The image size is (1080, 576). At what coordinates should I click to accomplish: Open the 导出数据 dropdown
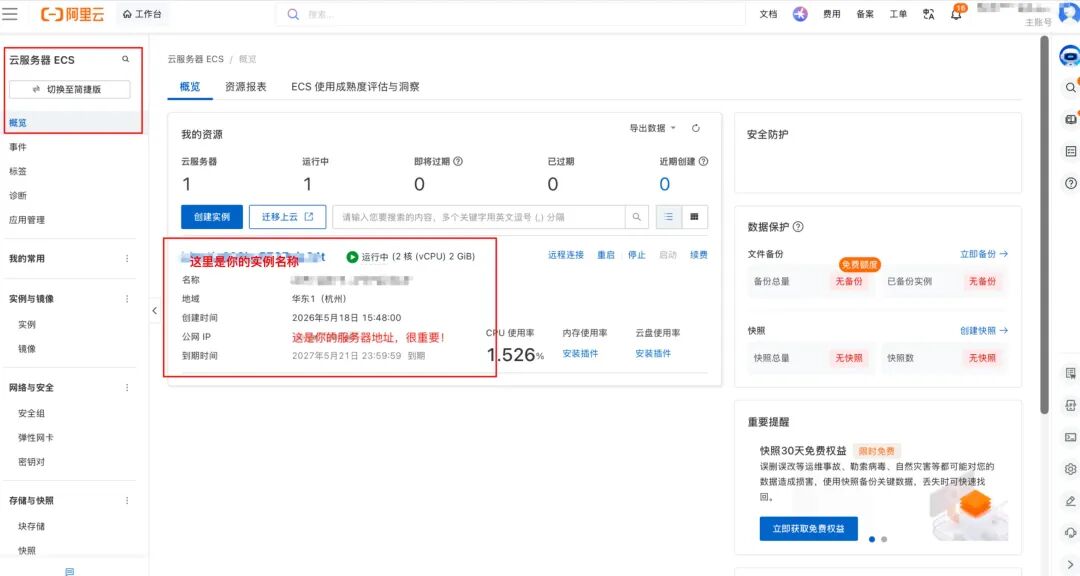[x=652, y=128]
